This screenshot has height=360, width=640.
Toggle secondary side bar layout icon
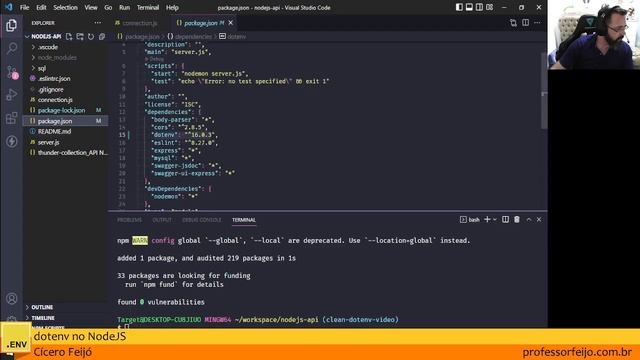479,7
